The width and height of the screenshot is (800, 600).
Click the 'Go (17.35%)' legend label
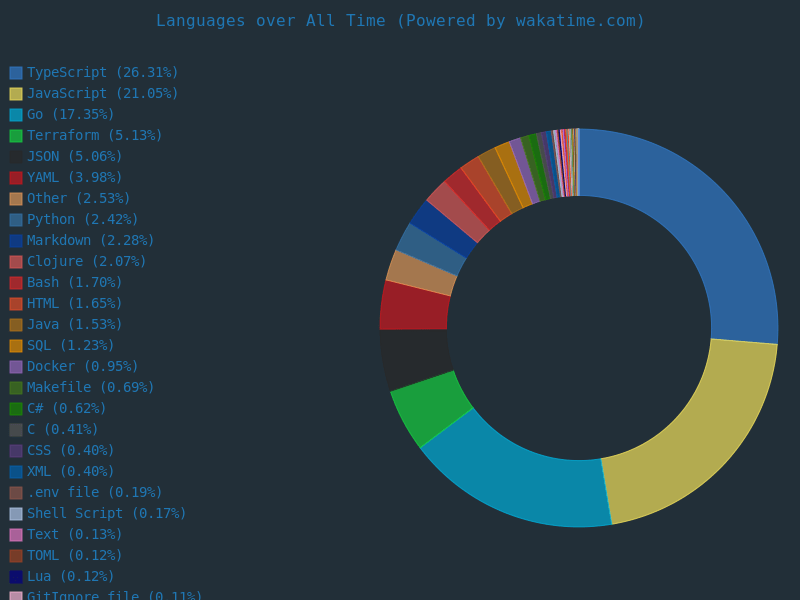click(x=70, y=114)
